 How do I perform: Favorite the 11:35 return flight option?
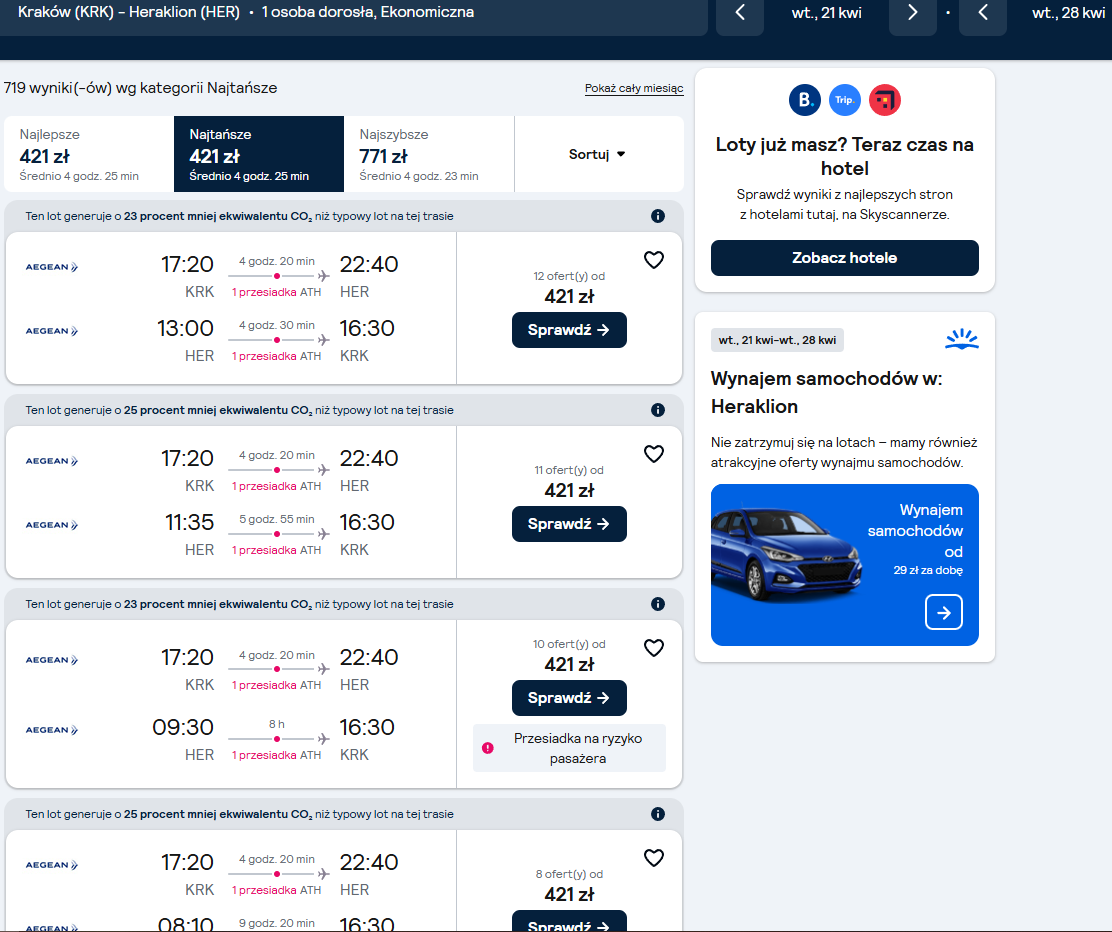[x=654, y=454]
